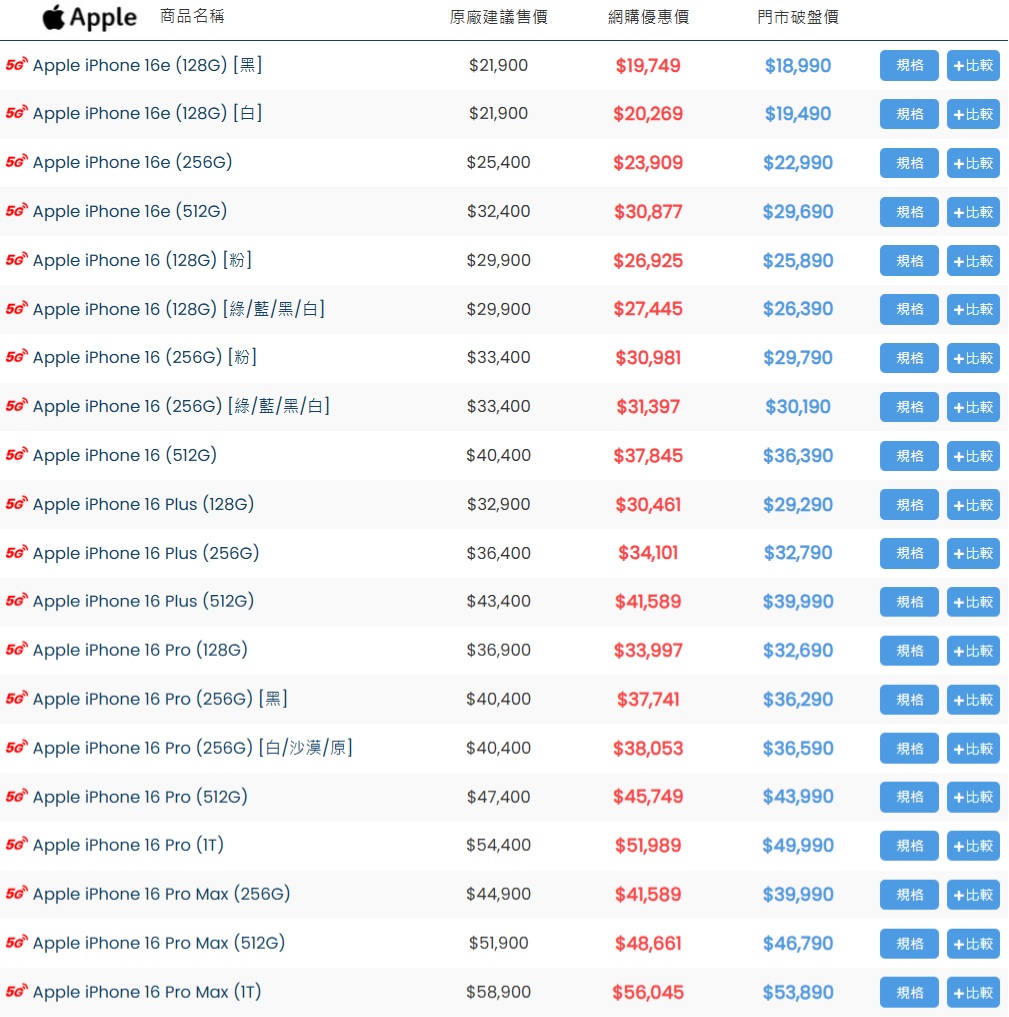
Task: Click the 5G icon beside iPhone 16 Plus (512G)
Action: [16, 601]
